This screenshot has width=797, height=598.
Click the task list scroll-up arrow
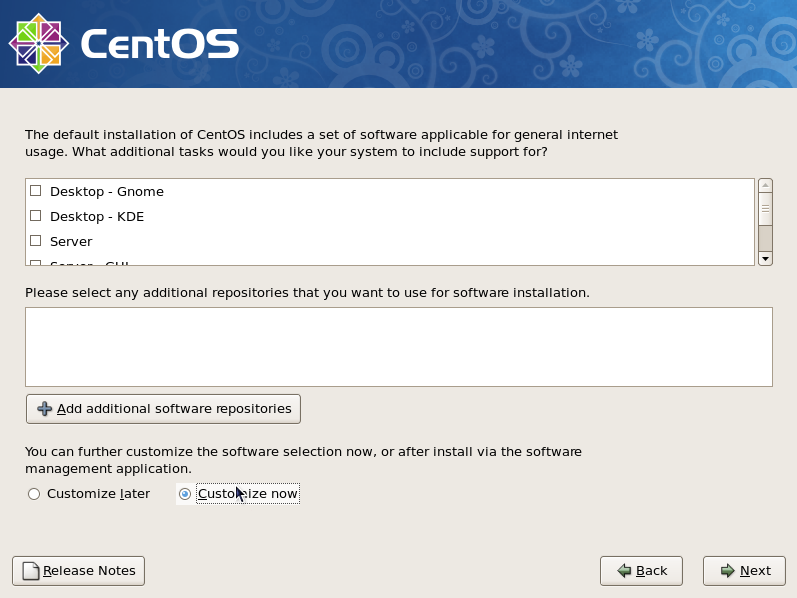point(765,185)
